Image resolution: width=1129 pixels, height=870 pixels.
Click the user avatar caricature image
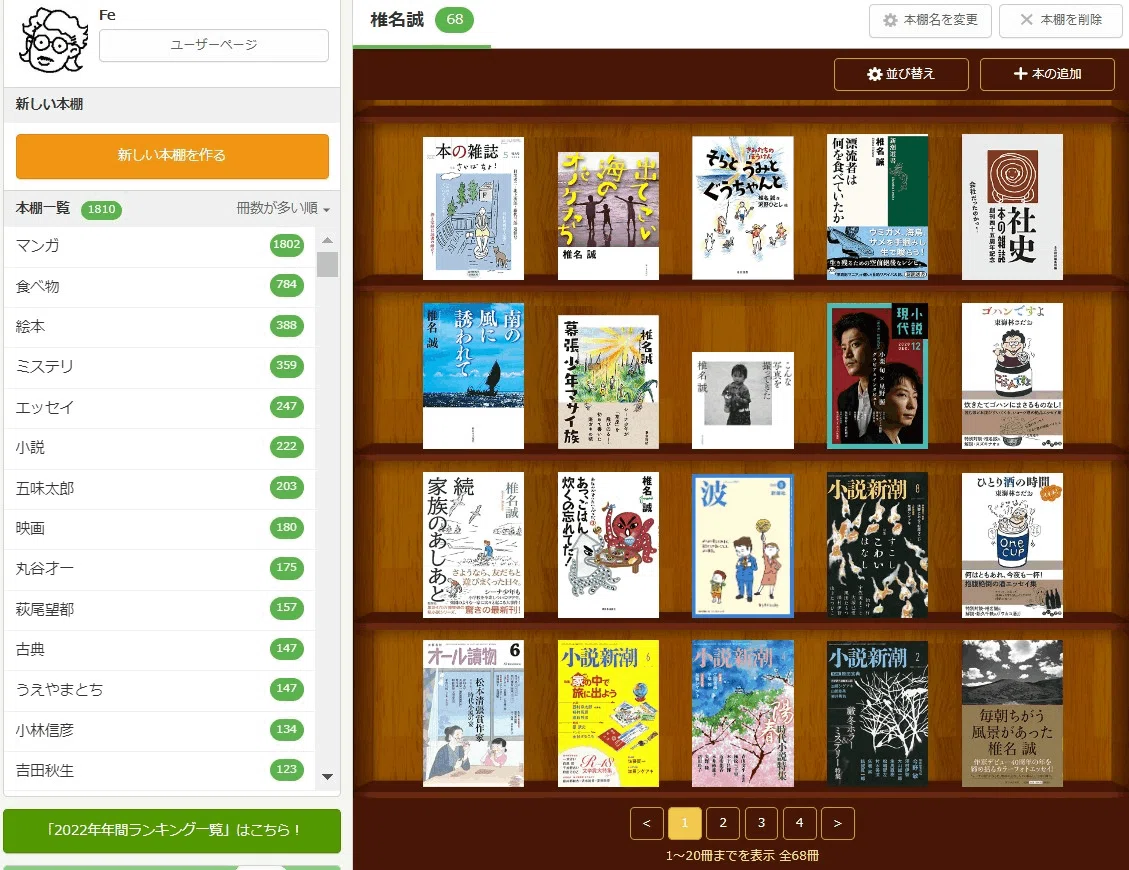pyautogui.click(x=53, y=40)
